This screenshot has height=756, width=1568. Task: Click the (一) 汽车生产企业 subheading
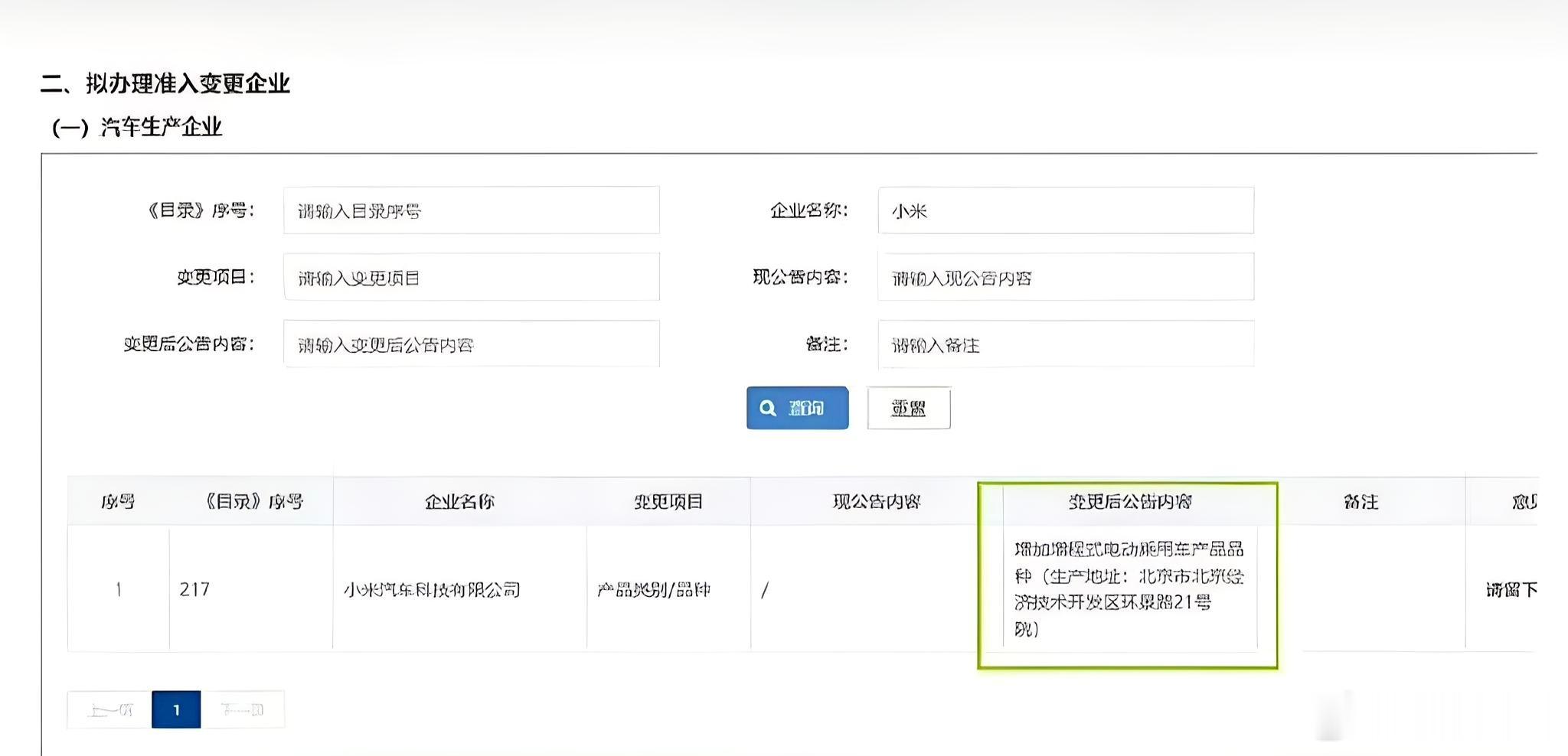pos(136,127)
